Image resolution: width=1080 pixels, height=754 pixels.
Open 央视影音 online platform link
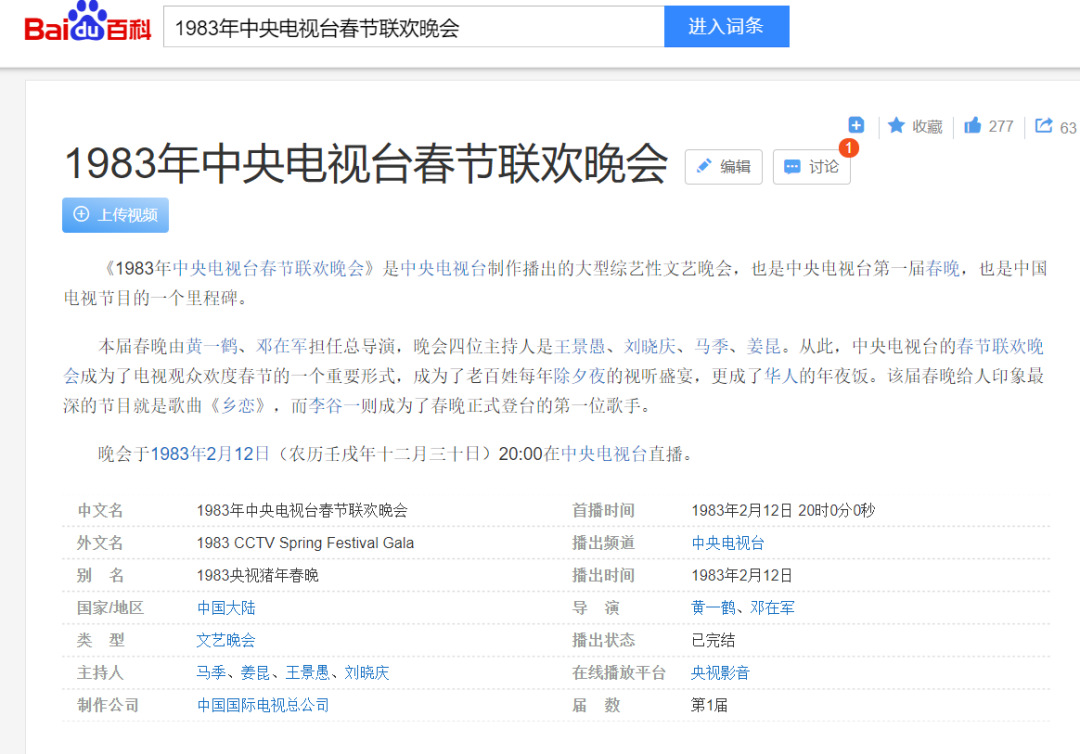(x=720, y=673)
